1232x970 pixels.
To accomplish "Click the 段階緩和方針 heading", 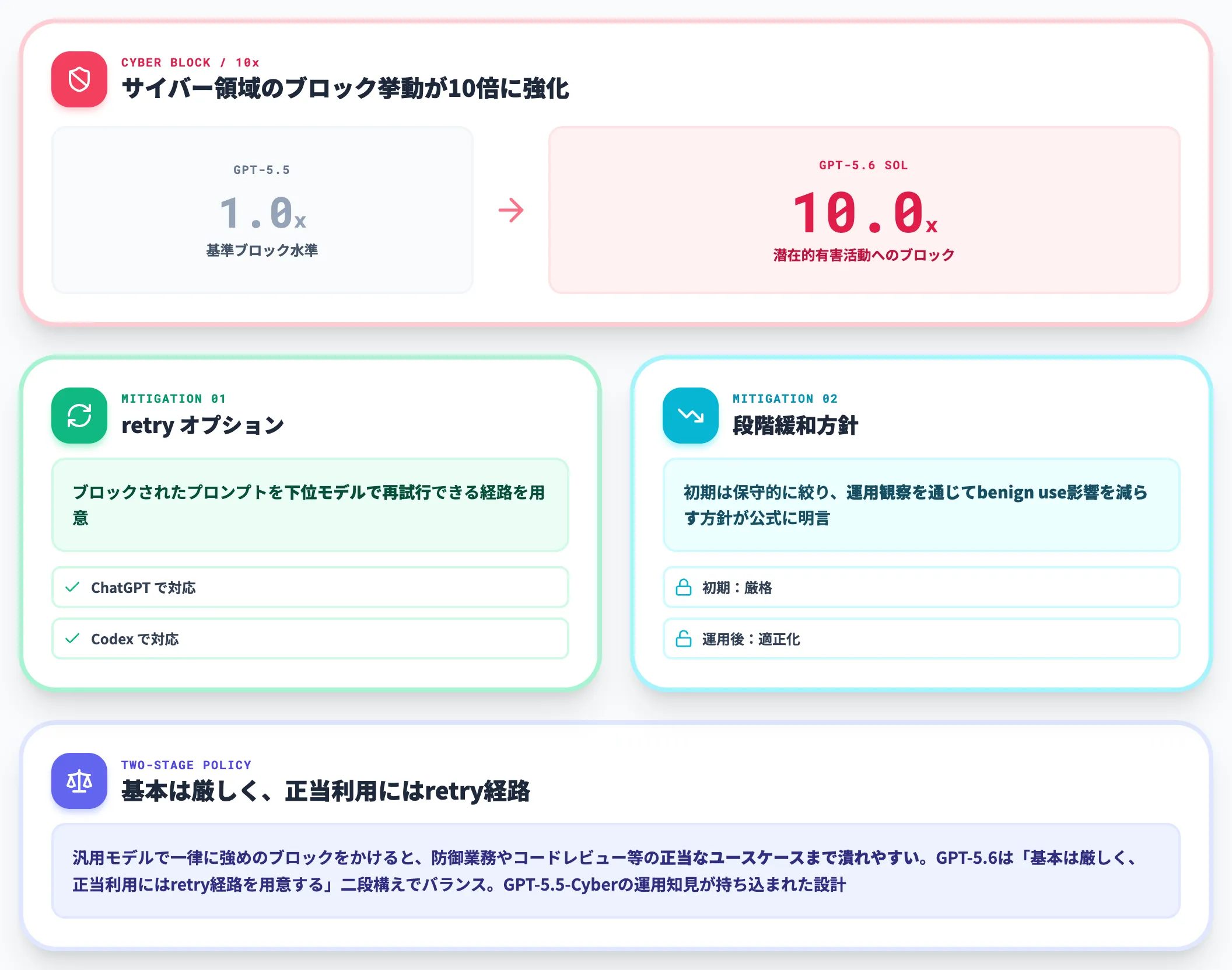I will coord(795,425).
